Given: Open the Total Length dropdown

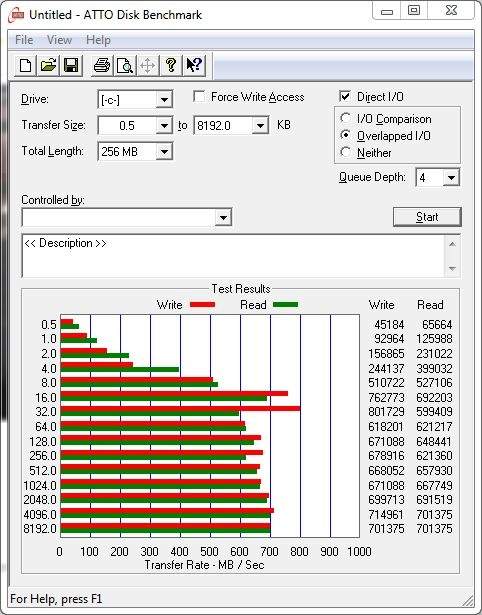Looking at the screenshot, I should [164, 151].
